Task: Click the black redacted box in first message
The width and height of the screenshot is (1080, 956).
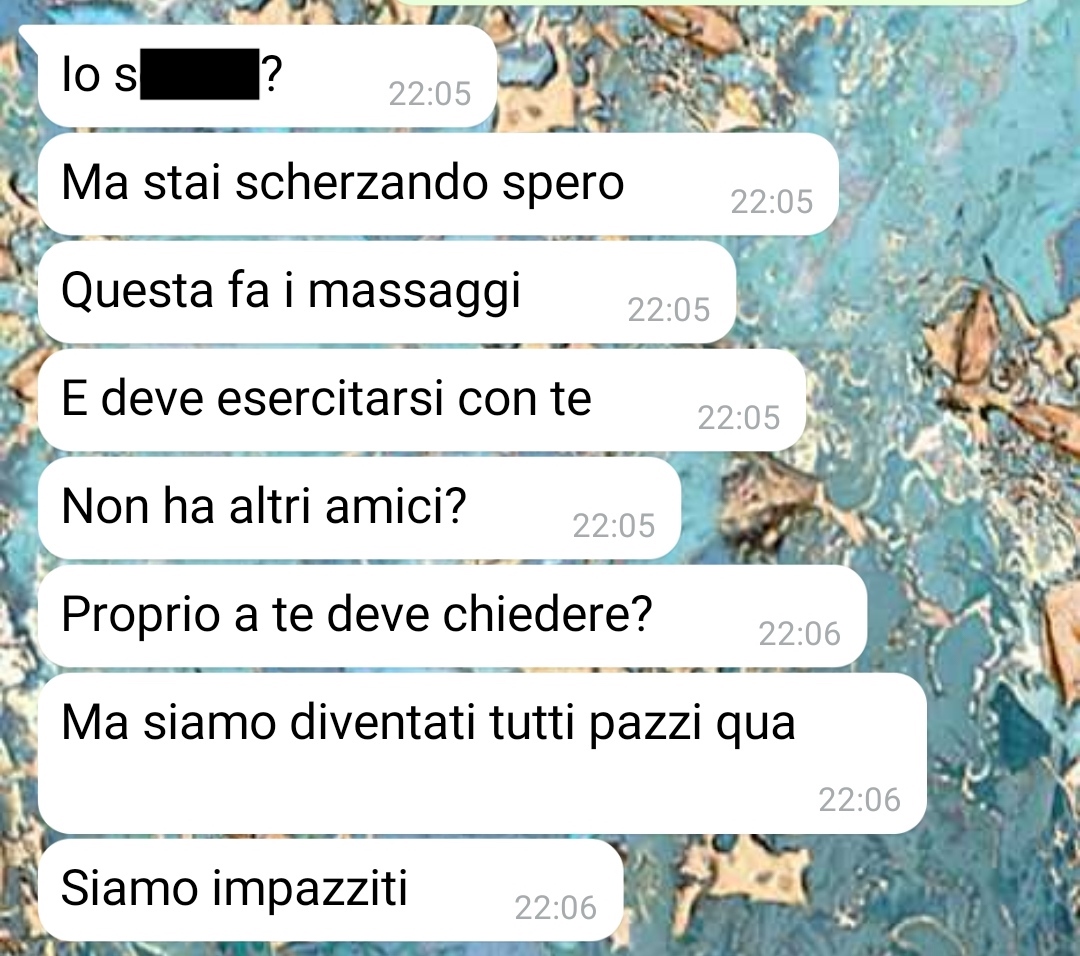Action: 200,74
